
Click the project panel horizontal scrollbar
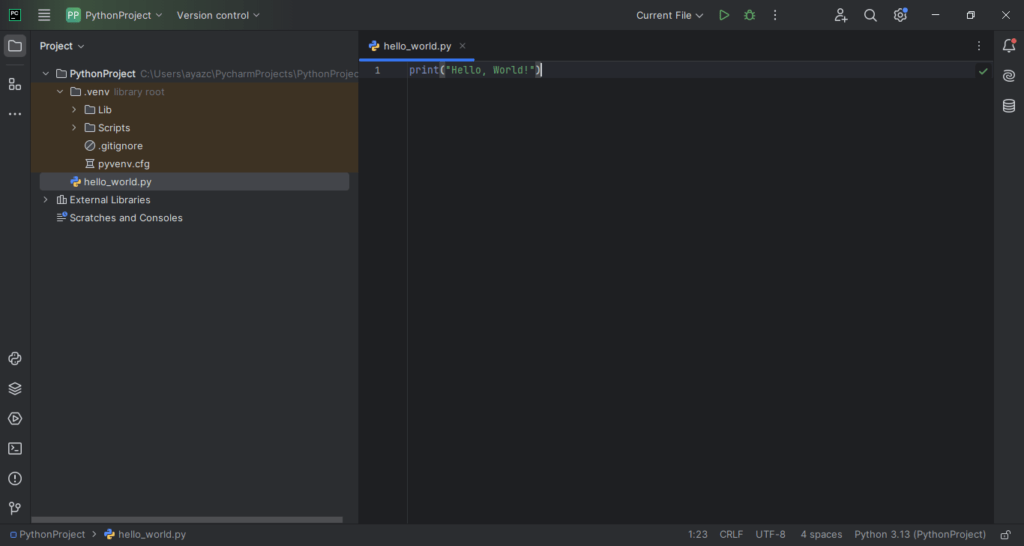tap(187, 520)
